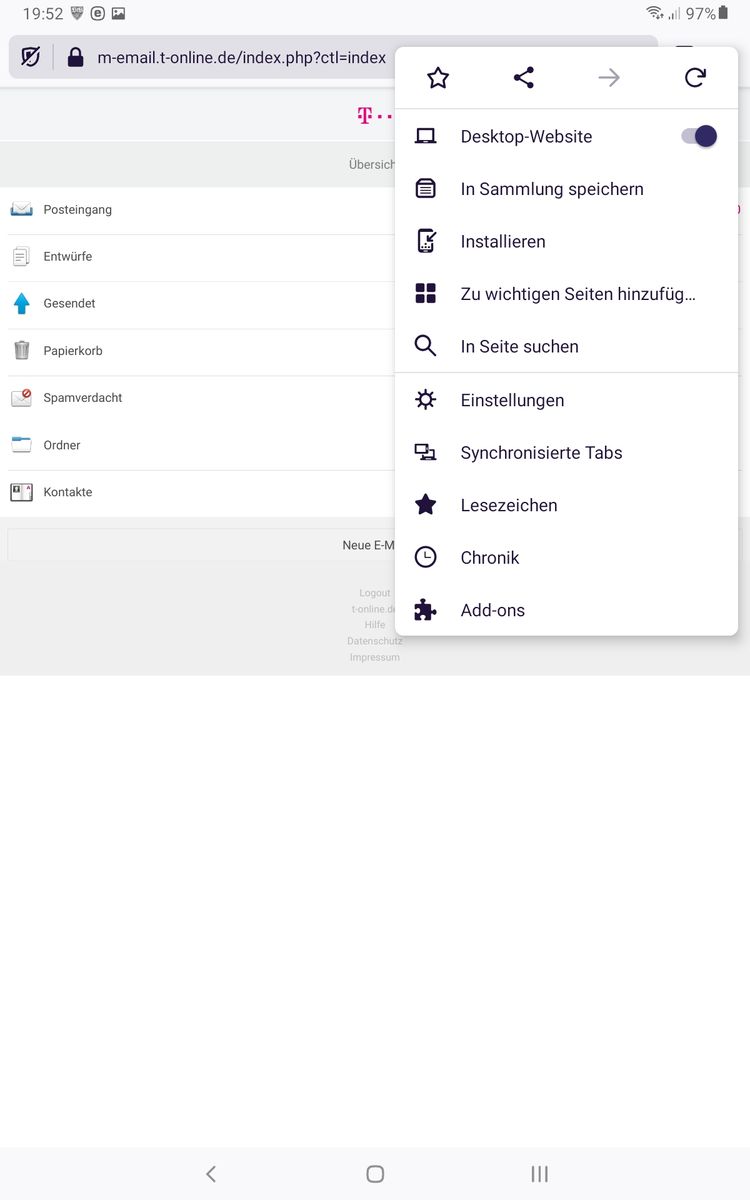
Task: Open Add-ons menu entry
Action: tap(492, 610)
